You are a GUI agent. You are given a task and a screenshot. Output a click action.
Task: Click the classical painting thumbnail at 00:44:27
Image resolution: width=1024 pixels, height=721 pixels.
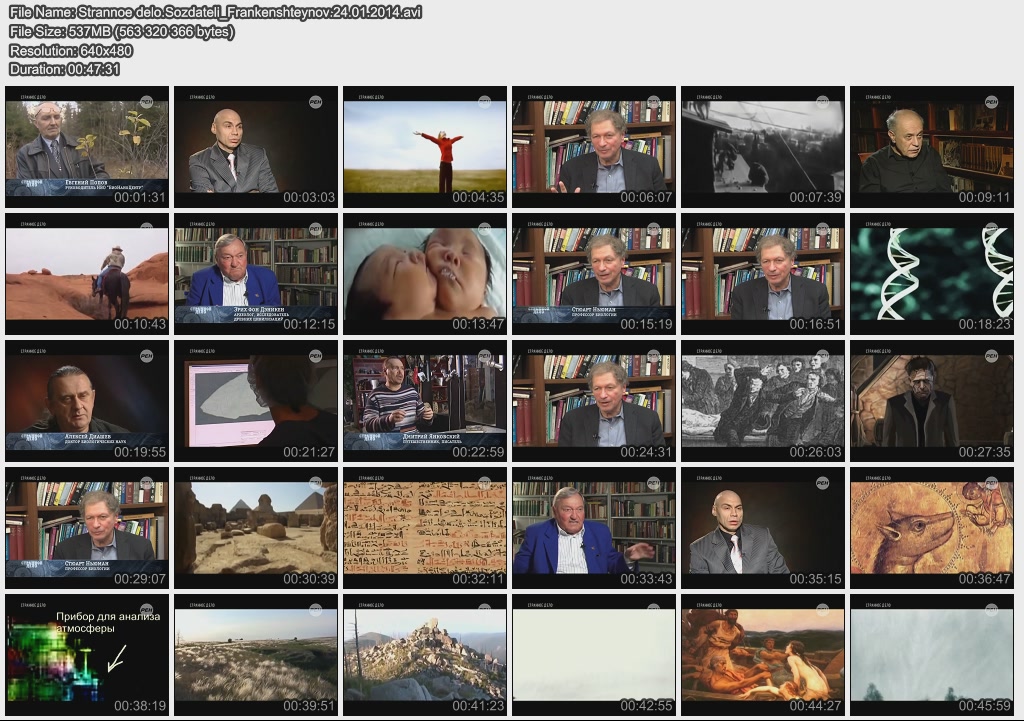click(x=762, y=655)
